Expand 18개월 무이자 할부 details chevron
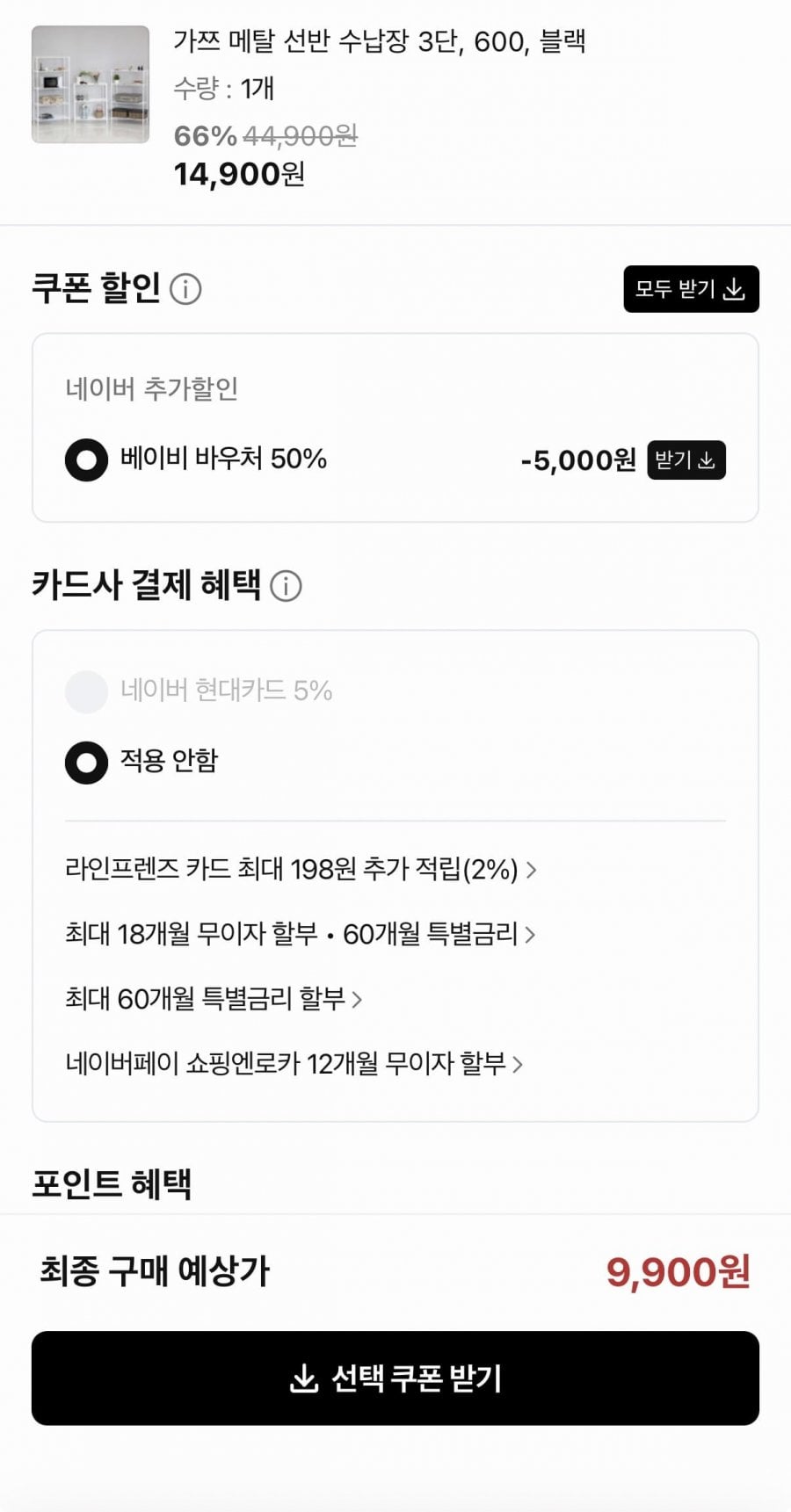Image resolution: width=791 pixels, height=1512 pixels. (x=530, y=934)
